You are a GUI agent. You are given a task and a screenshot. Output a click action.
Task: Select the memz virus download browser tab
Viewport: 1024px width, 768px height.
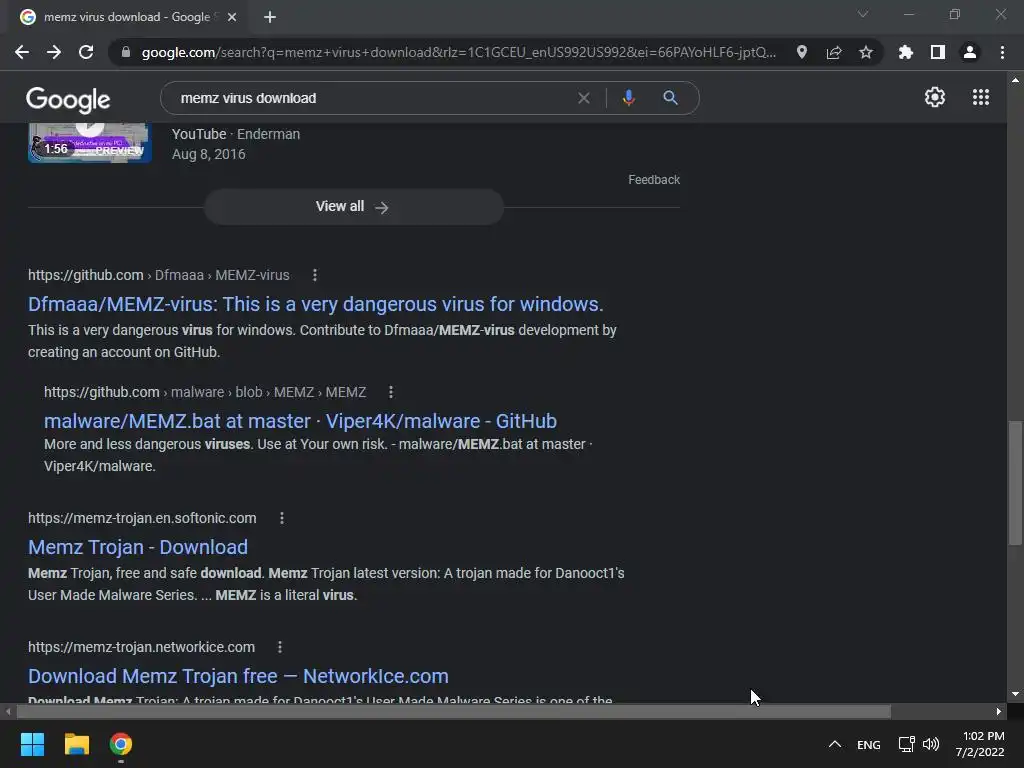[127, 17]
